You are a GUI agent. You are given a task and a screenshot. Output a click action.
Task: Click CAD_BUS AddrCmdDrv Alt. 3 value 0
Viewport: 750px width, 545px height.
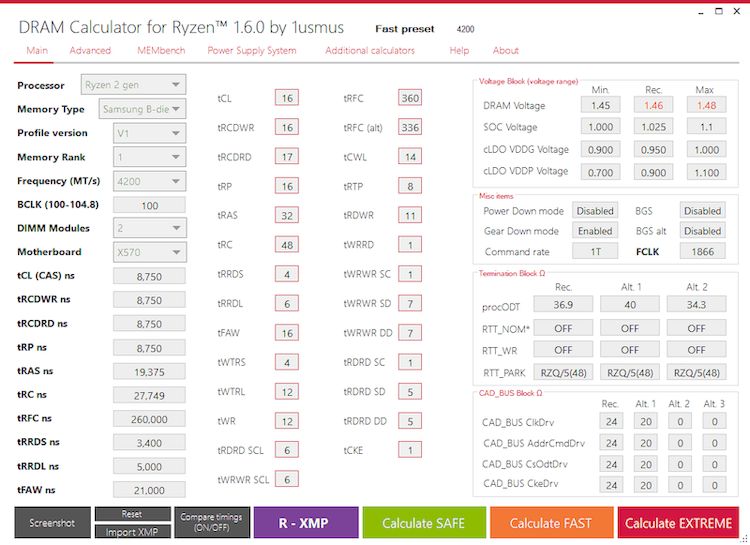[715, 443]
